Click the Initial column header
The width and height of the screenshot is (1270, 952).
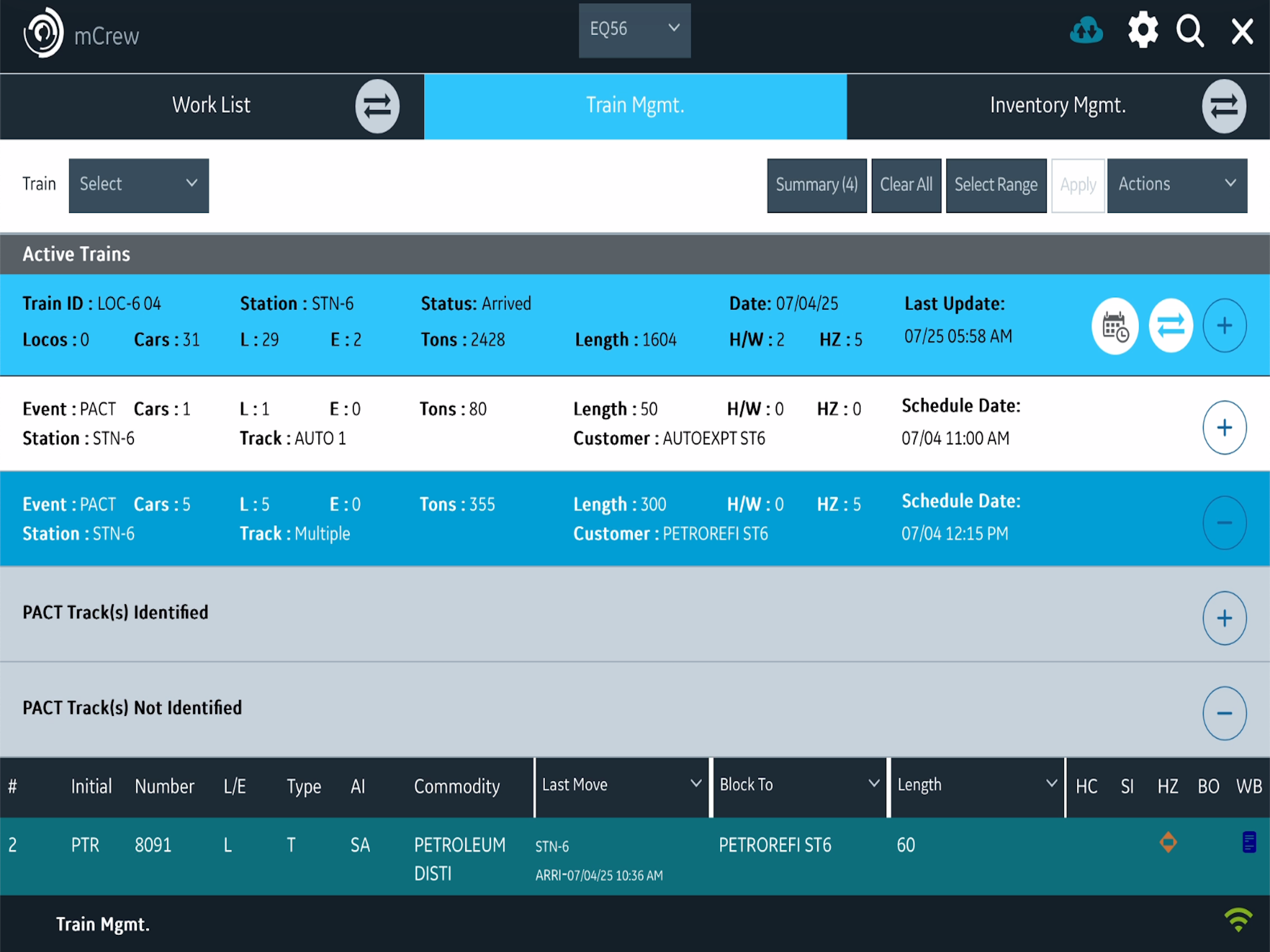pyautogui.click(x=91, y=787)
